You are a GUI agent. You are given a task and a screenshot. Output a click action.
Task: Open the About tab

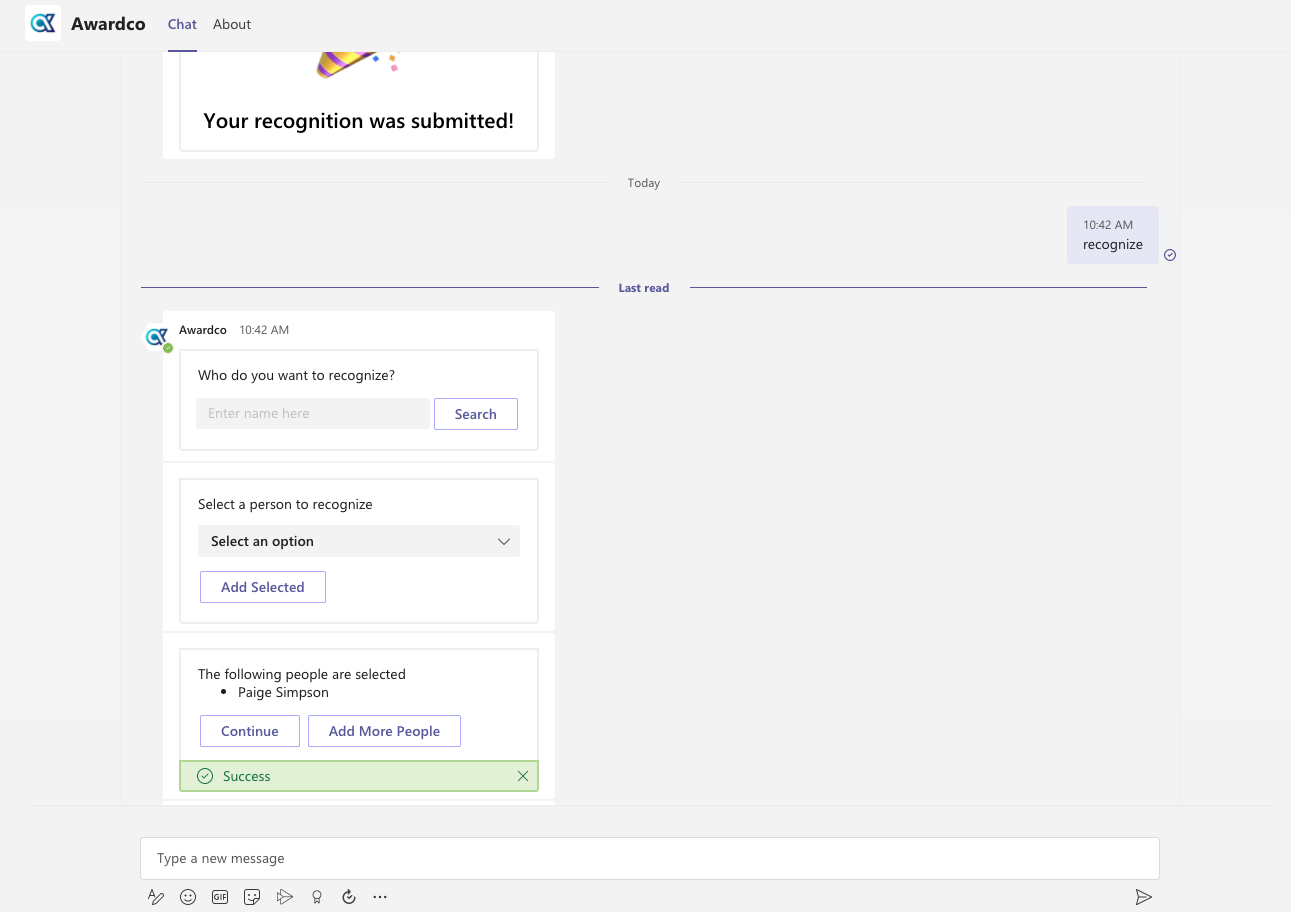232,24
